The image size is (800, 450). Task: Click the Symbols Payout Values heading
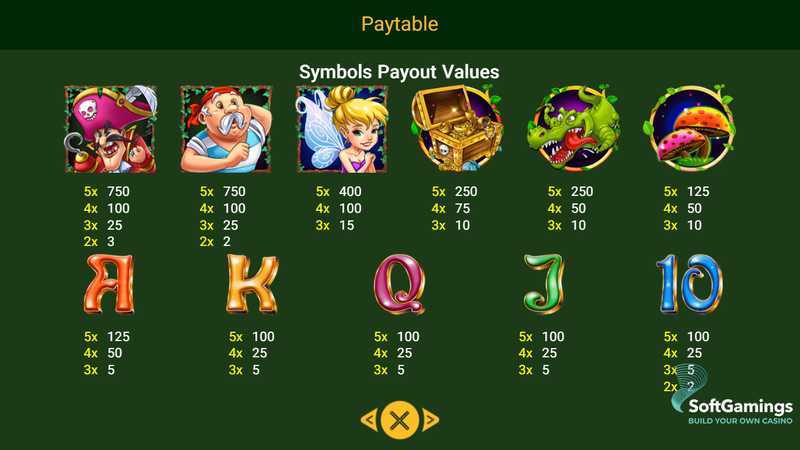point(399,72)
